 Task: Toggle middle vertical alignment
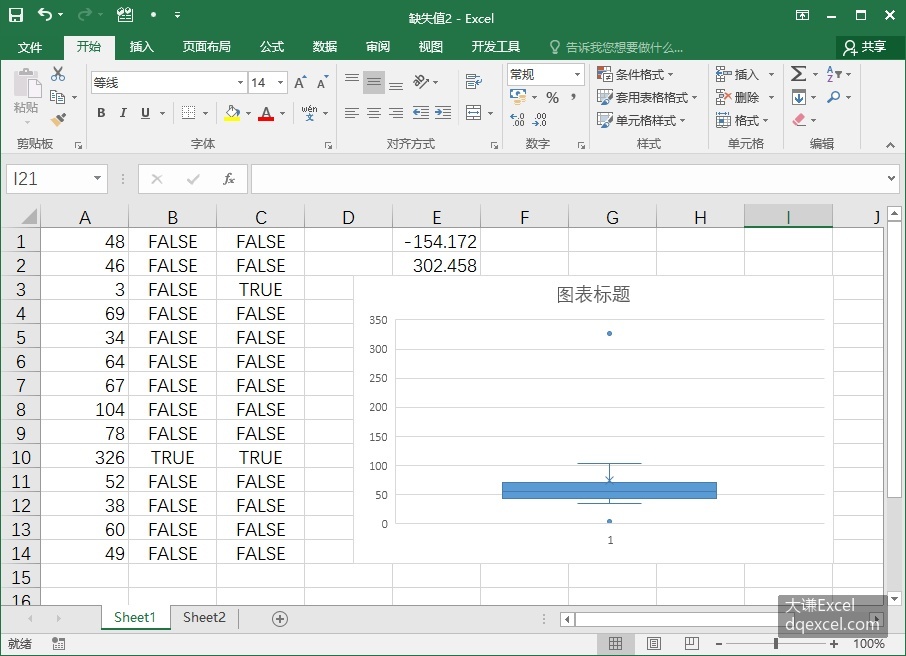coord(374,82)
